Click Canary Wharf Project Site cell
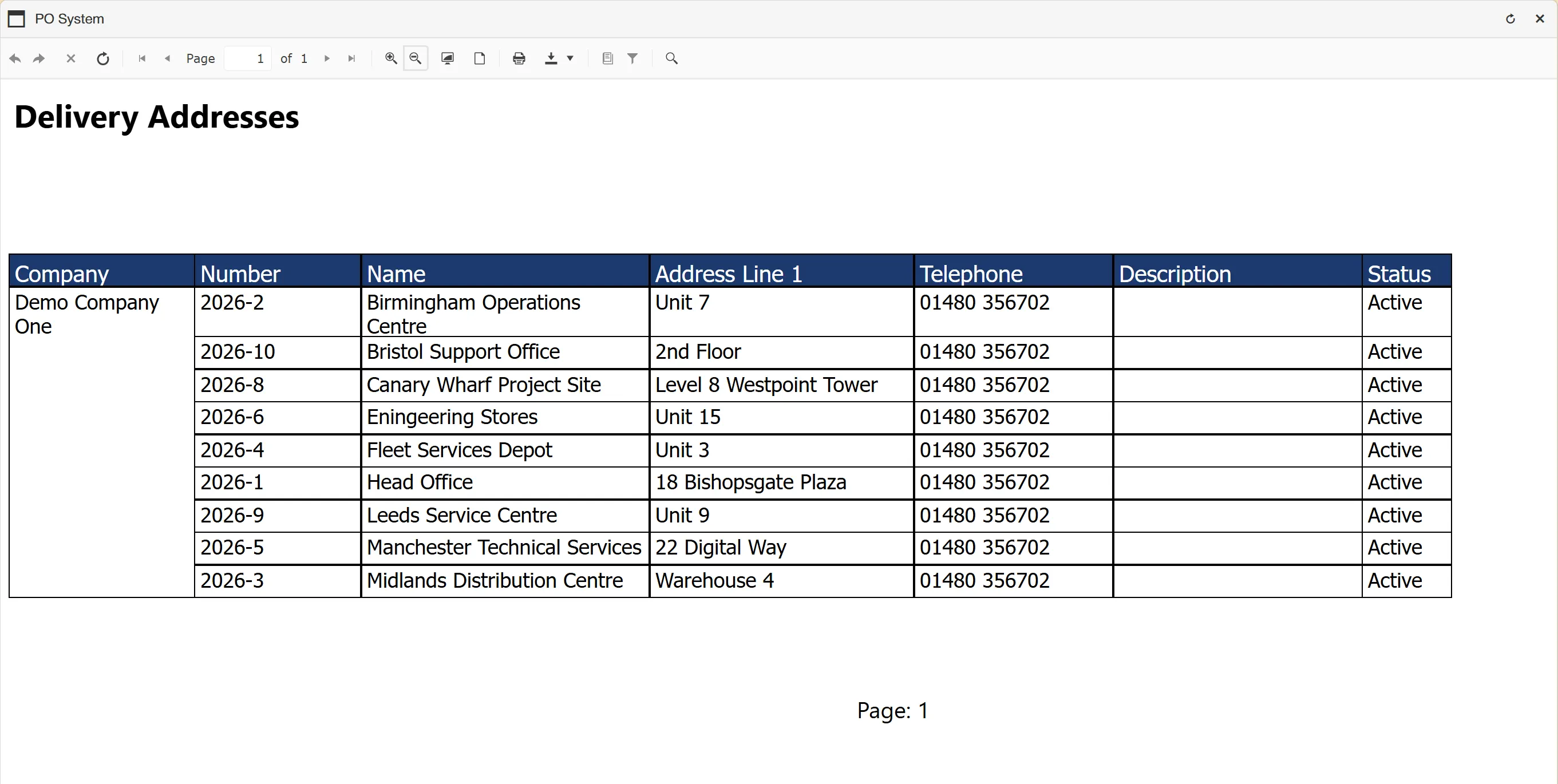Viewport: 1558px width, 784px height. pos(505,386)
